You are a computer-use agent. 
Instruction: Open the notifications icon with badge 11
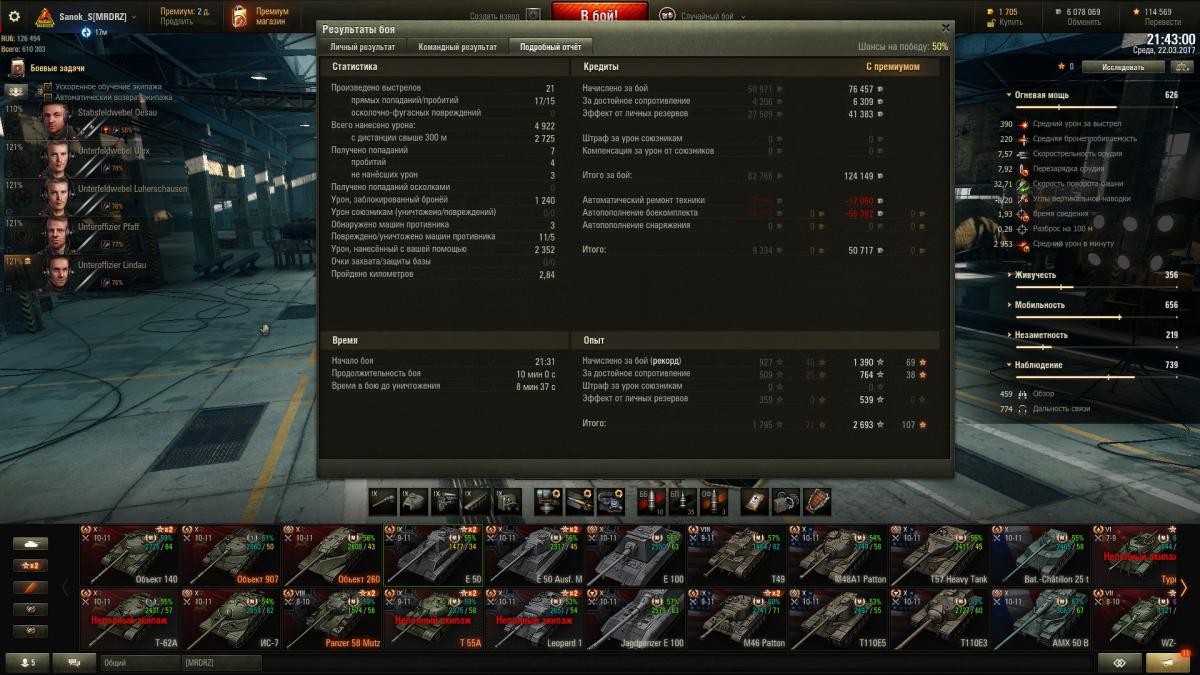click(1168, 662)
